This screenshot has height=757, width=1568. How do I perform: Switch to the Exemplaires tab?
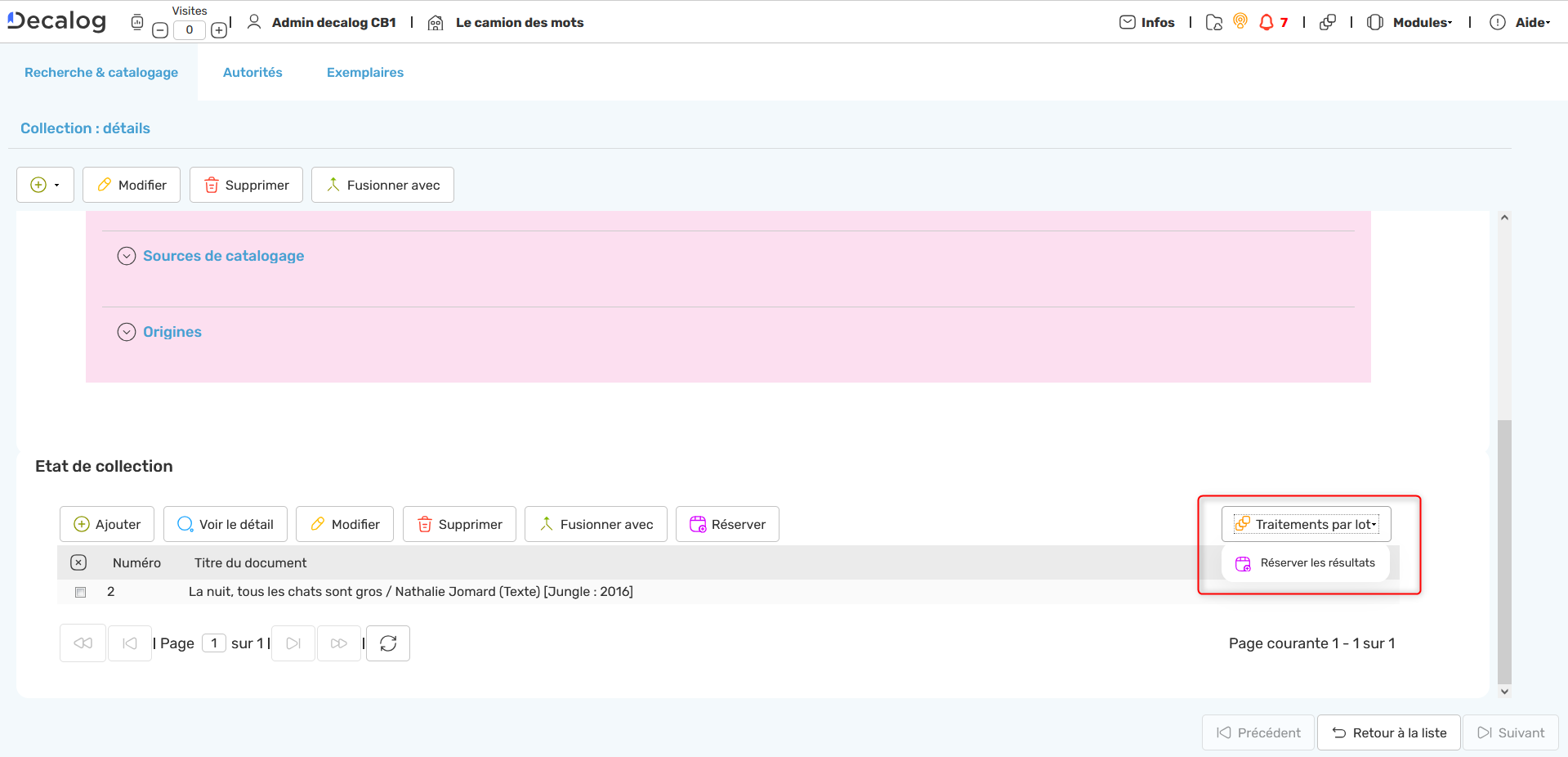(365, 72)
